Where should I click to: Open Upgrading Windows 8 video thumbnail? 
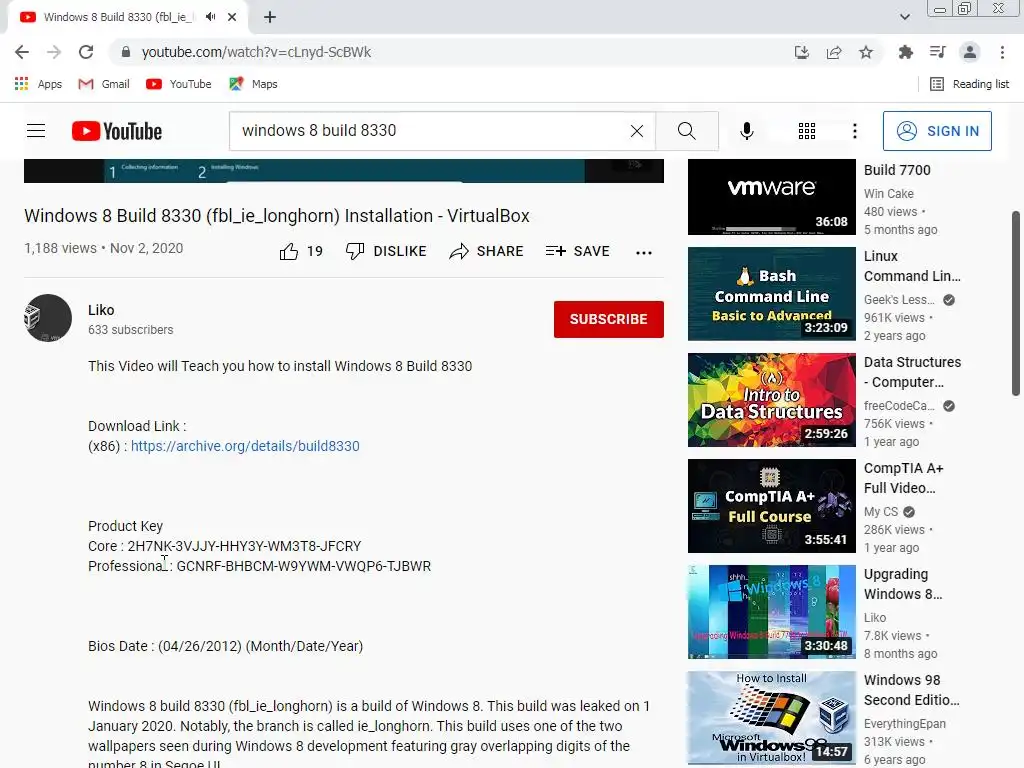(x=771, y=612)
